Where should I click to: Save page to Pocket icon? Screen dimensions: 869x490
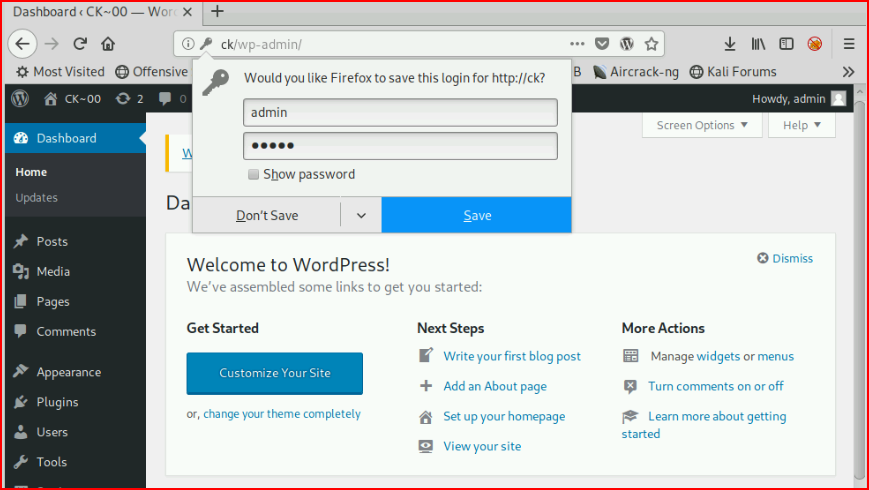point(602,44)
